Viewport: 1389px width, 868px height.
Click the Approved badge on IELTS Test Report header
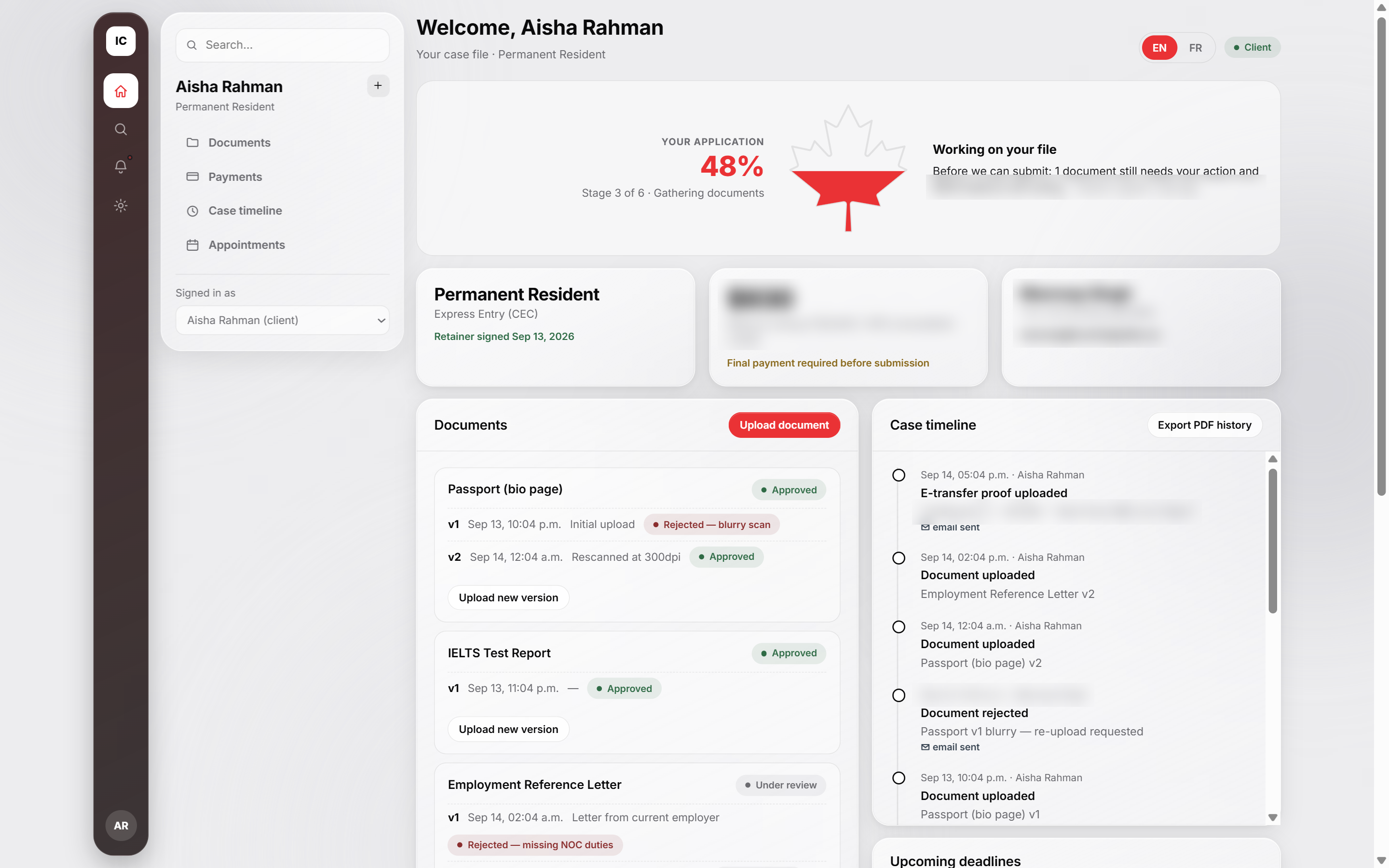tap(789, 653)
